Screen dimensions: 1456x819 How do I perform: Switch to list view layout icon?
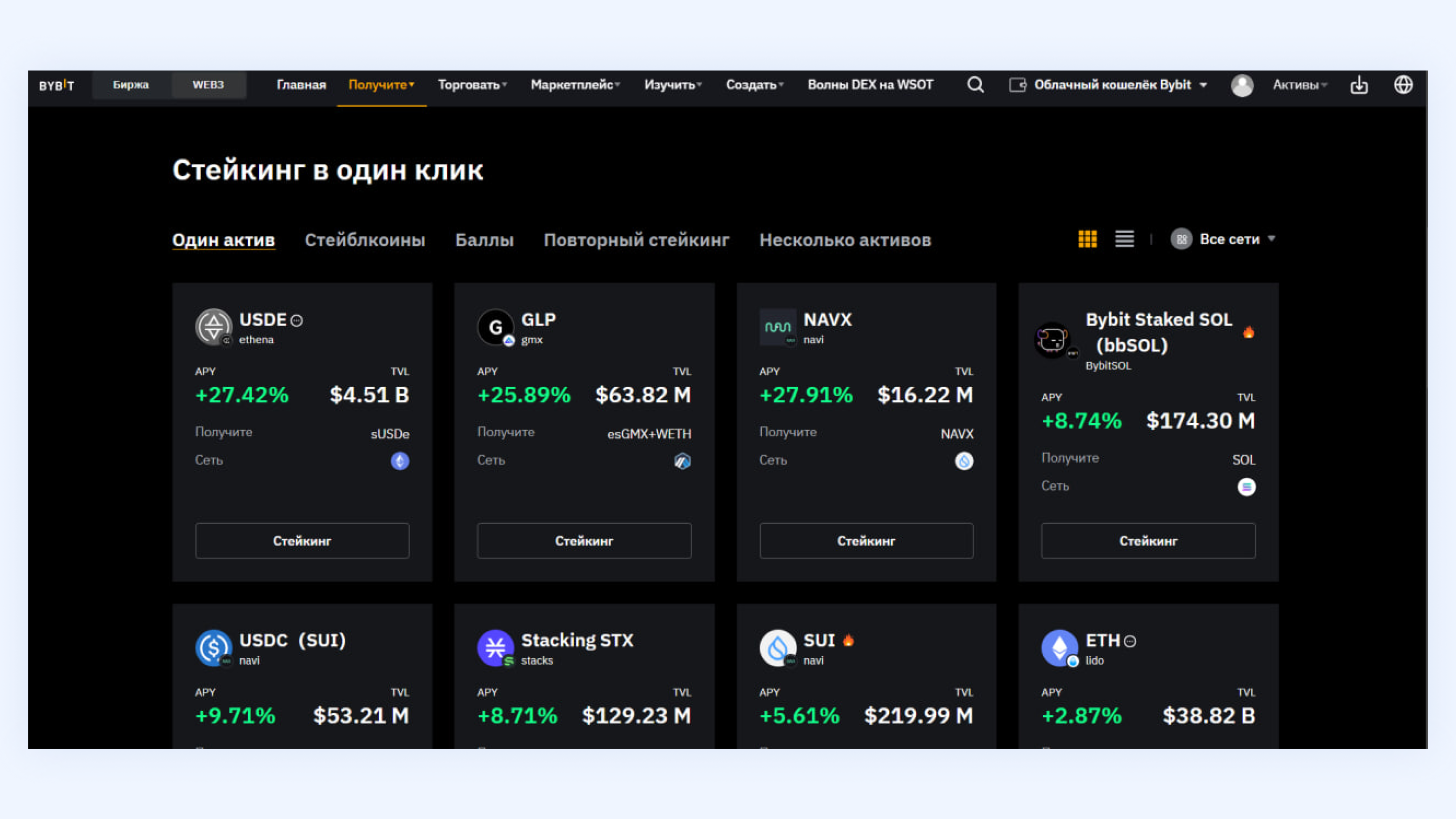(1124, 239)
